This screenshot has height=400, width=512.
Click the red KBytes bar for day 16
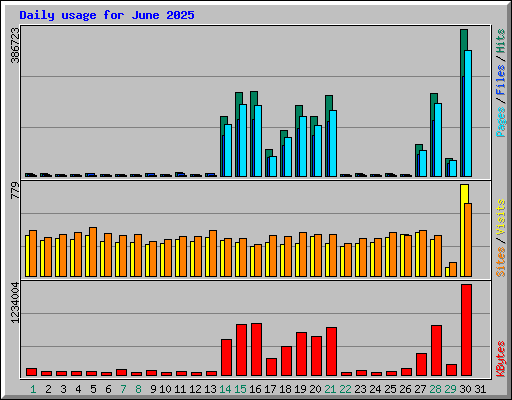(x=256, y=349)
